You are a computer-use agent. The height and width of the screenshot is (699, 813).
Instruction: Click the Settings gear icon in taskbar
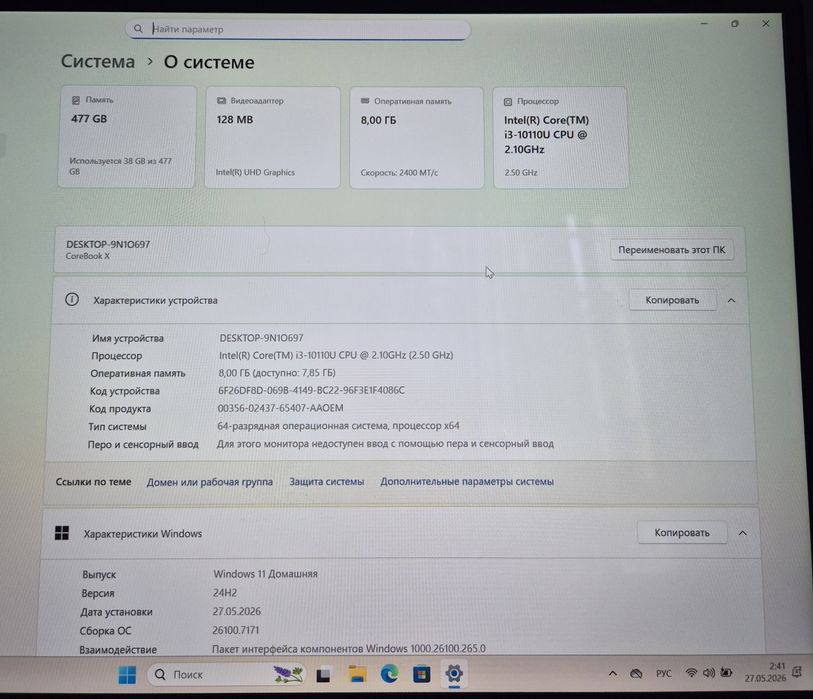tap(454, 674)
